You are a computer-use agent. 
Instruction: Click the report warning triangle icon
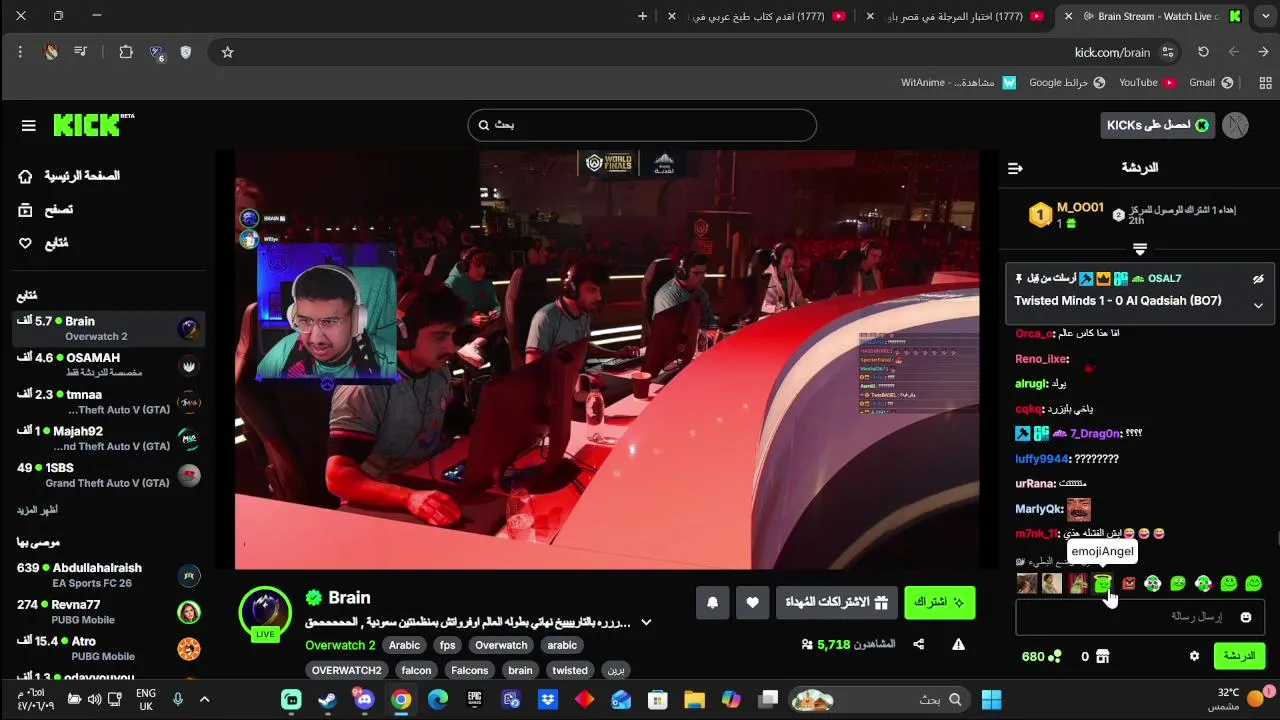click(x=958, y=644)
